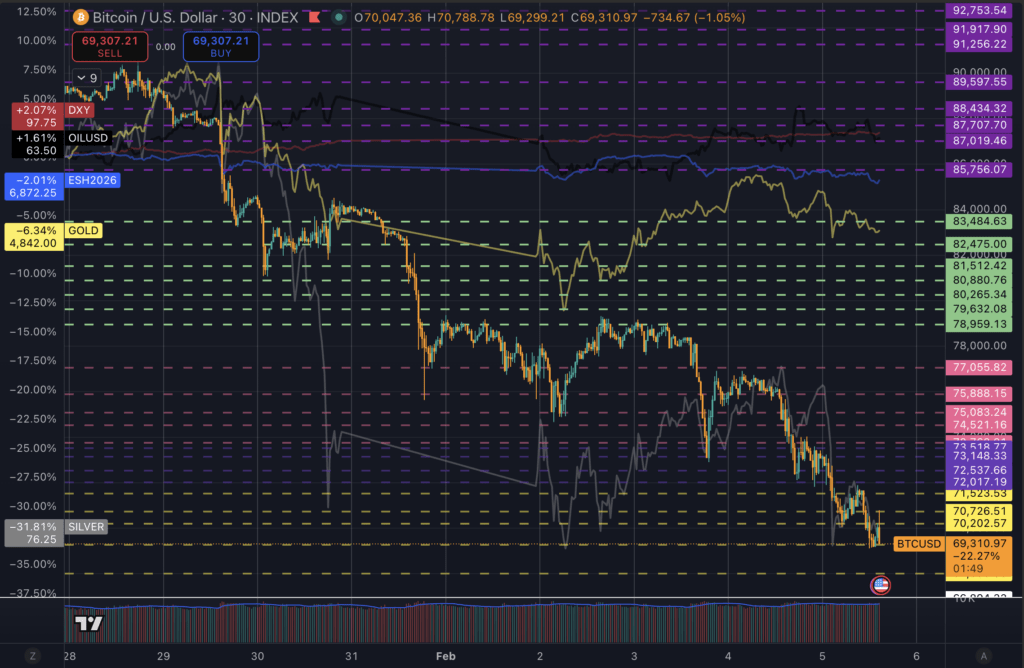Image resolution: width=1024 pixels, height=668 pixels.
Task: Select the 85,756.07 price level label
Action: tap(979, 169)
